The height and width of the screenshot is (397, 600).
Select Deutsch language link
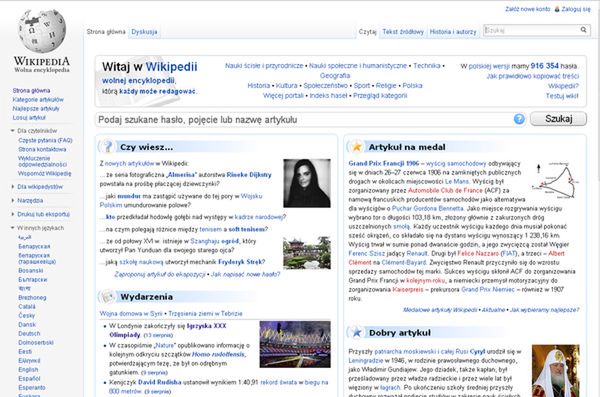(29, 333)
